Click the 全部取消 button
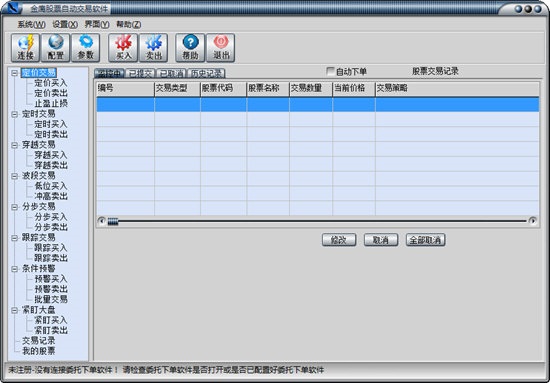This screenshot has height=383, width=550. pyautogui.click(x=425, y=240)
